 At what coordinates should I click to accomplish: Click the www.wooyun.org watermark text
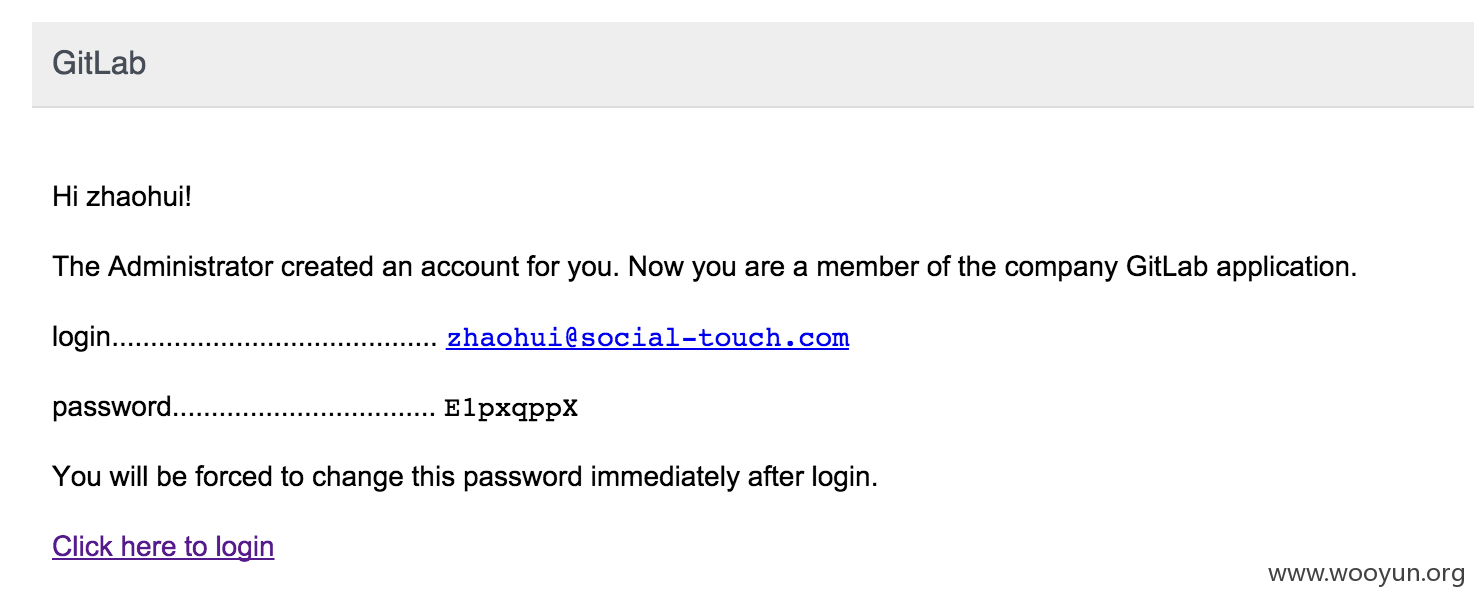(1366, 573)
